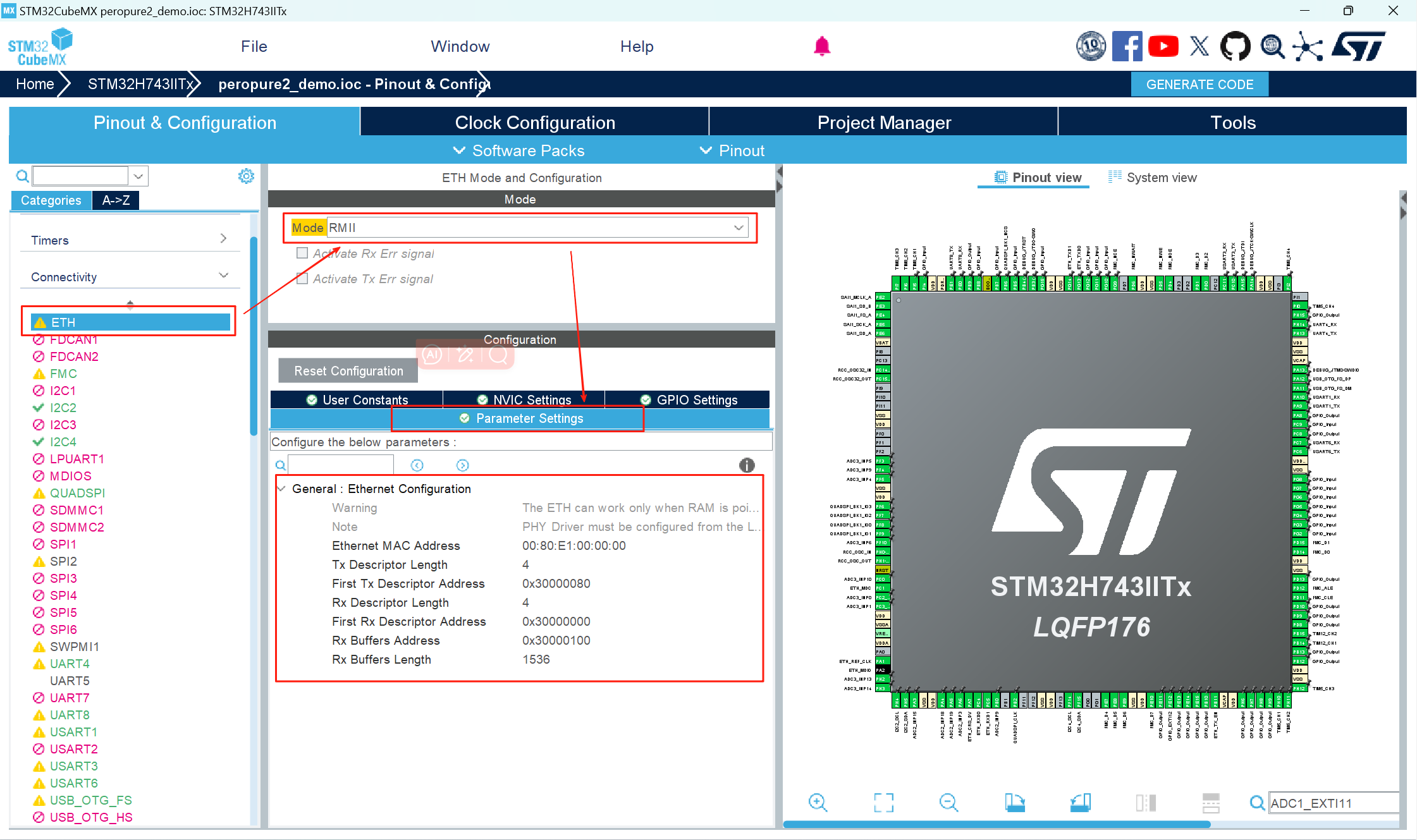
Task: Open the ETH Mode RMII dropdown
Action: pos(738,228)
